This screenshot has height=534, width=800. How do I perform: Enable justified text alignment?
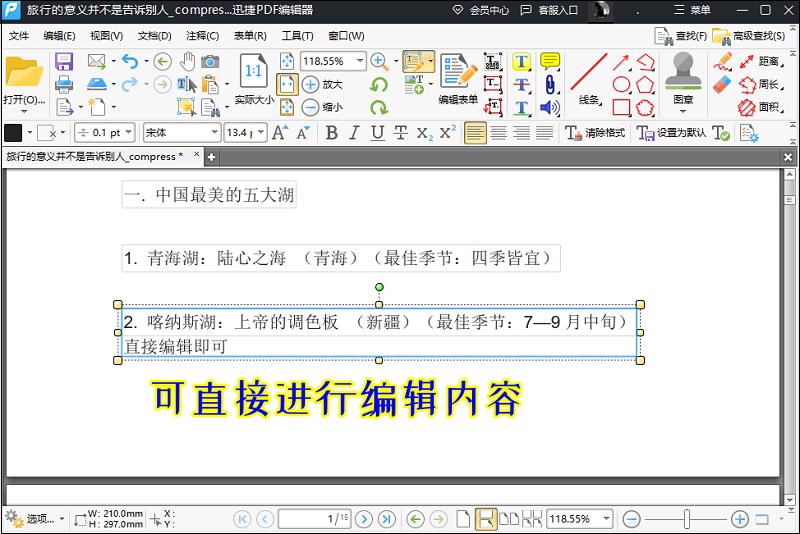544,133
